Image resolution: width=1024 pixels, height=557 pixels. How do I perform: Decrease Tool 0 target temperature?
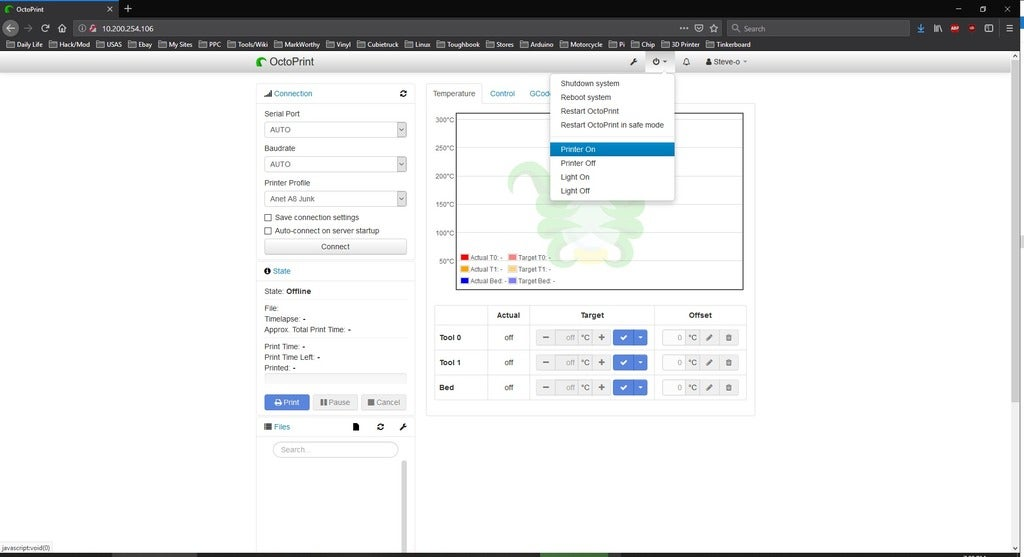tap(546, 338)
